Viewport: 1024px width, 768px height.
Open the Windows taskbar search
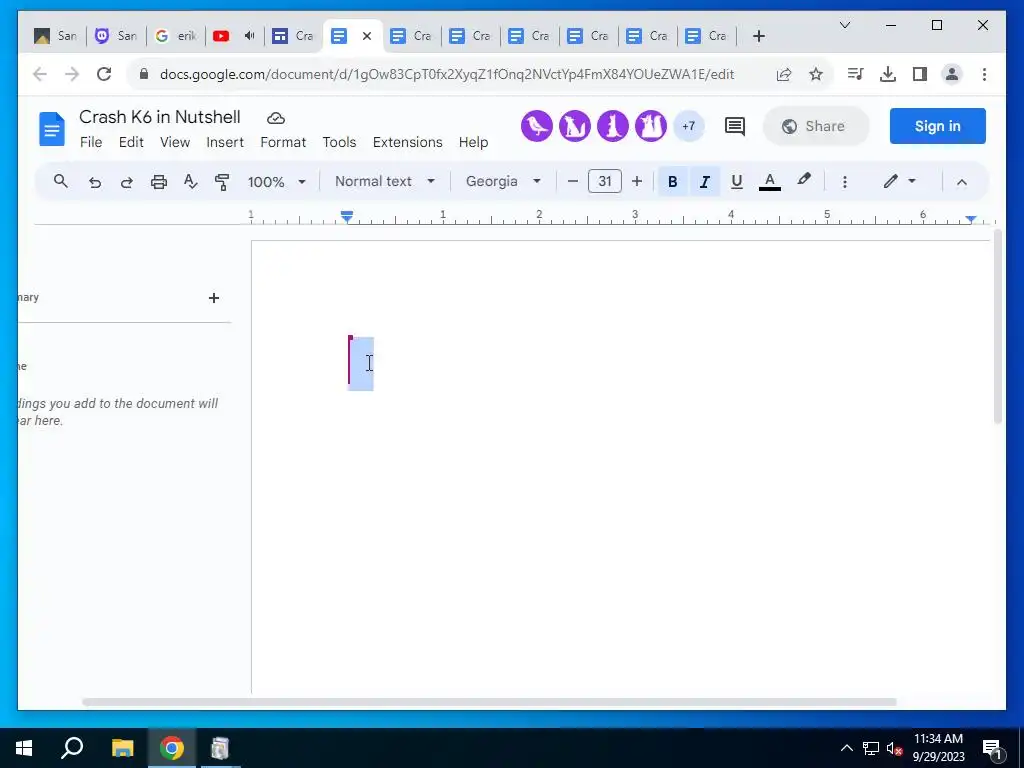coord(72,748)
